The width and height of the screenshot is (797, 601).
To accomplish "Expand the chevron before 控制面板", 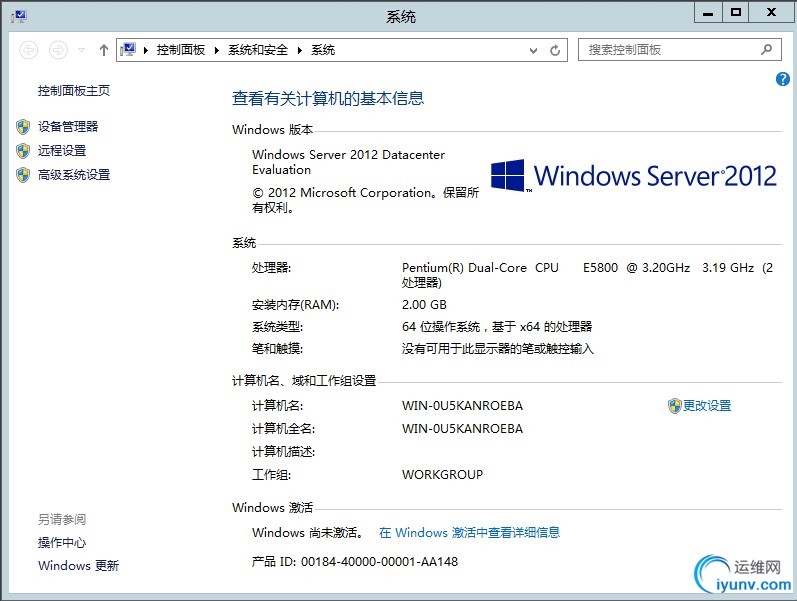I will 145,50.
